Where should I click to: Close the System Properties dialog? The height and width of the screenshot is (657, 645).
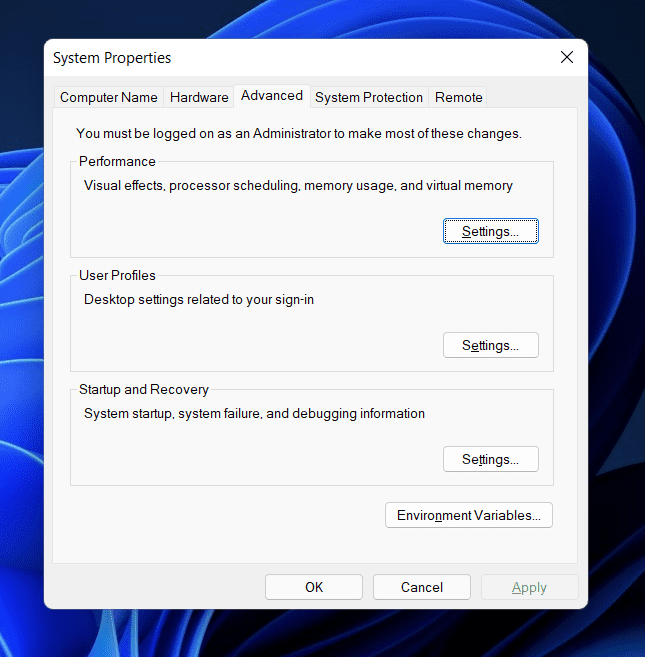[x=567, y=58]
